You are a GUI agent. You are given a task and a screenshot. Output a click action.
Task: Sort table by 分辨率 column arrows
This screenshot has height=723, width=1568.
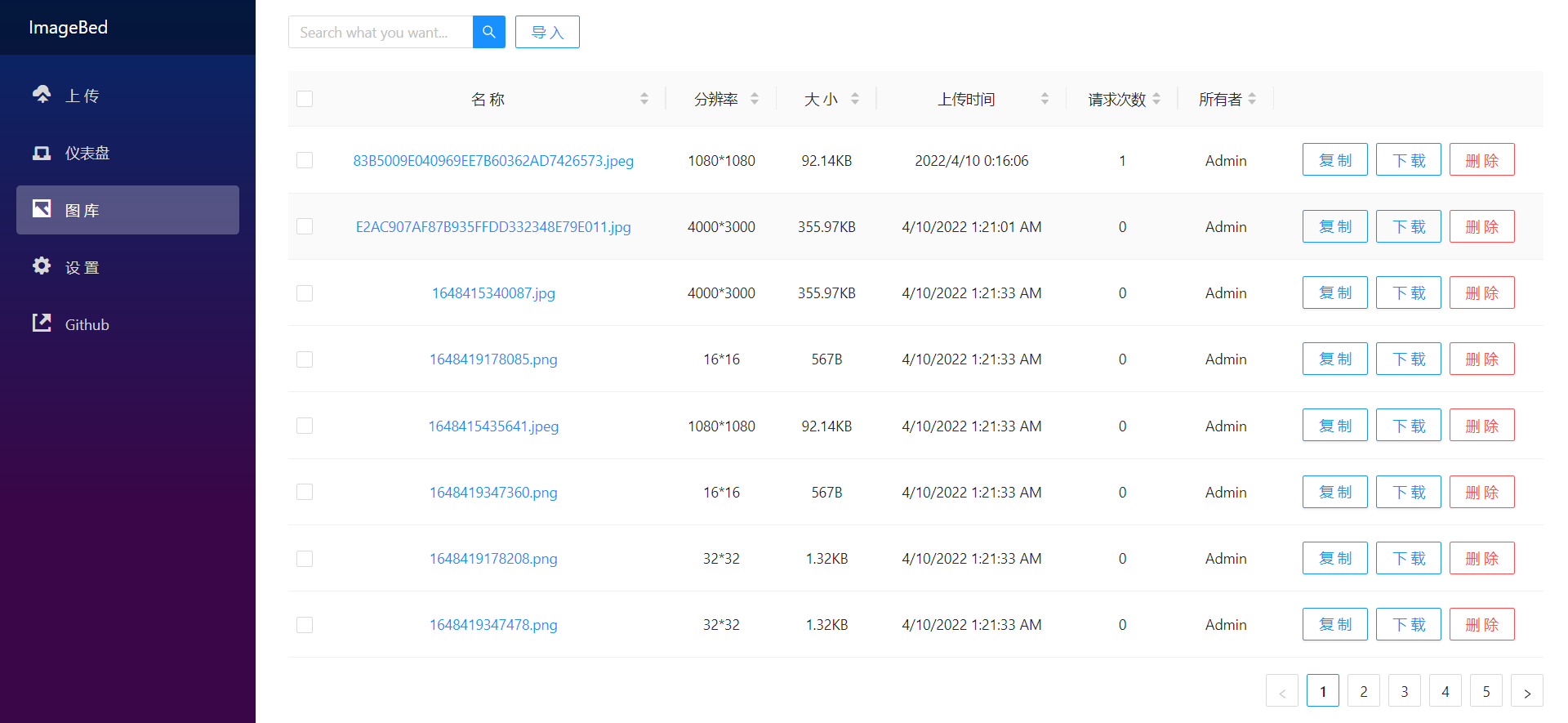(755, 99)
